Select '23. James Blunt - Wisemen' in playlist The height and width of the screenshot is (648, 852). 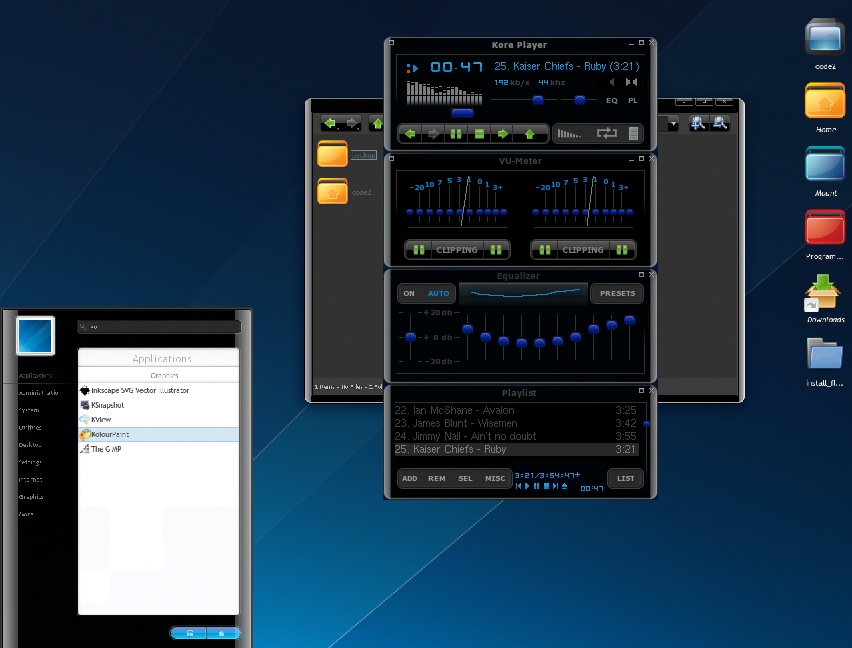pos(515,423)
